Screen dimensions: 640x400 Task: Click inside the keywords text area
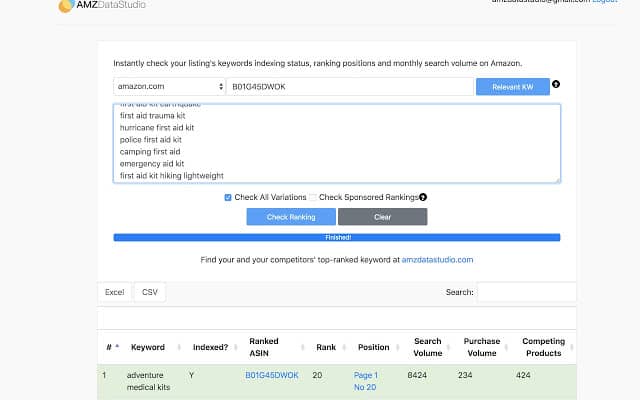337,144
